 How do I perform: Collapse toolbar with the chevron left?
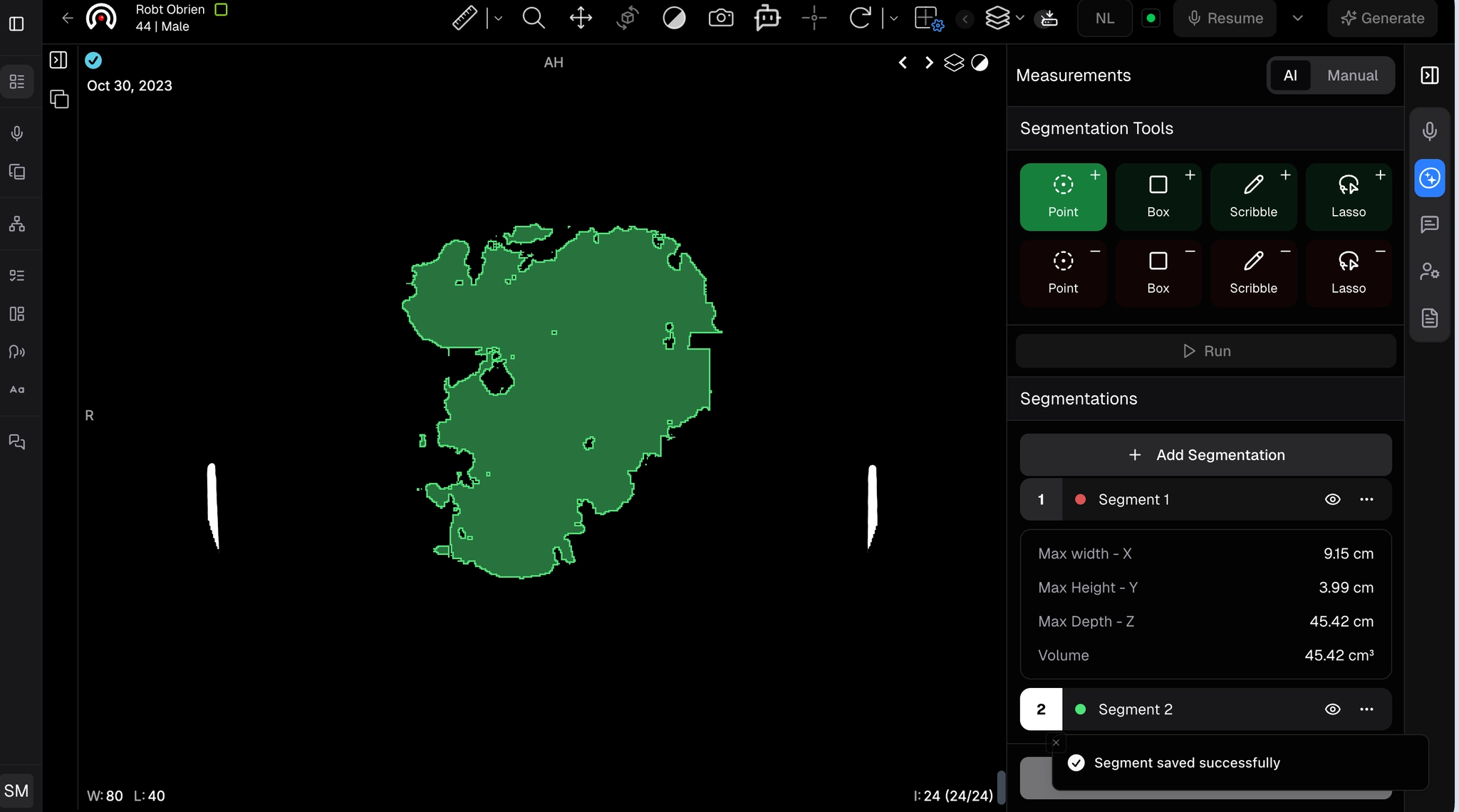pos(965,19)
